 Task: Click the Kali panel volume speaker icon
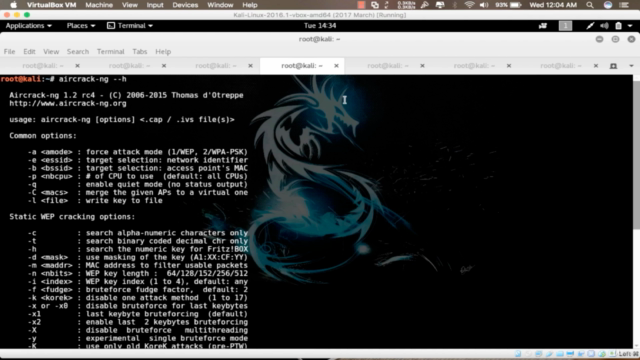coord(604,26)
